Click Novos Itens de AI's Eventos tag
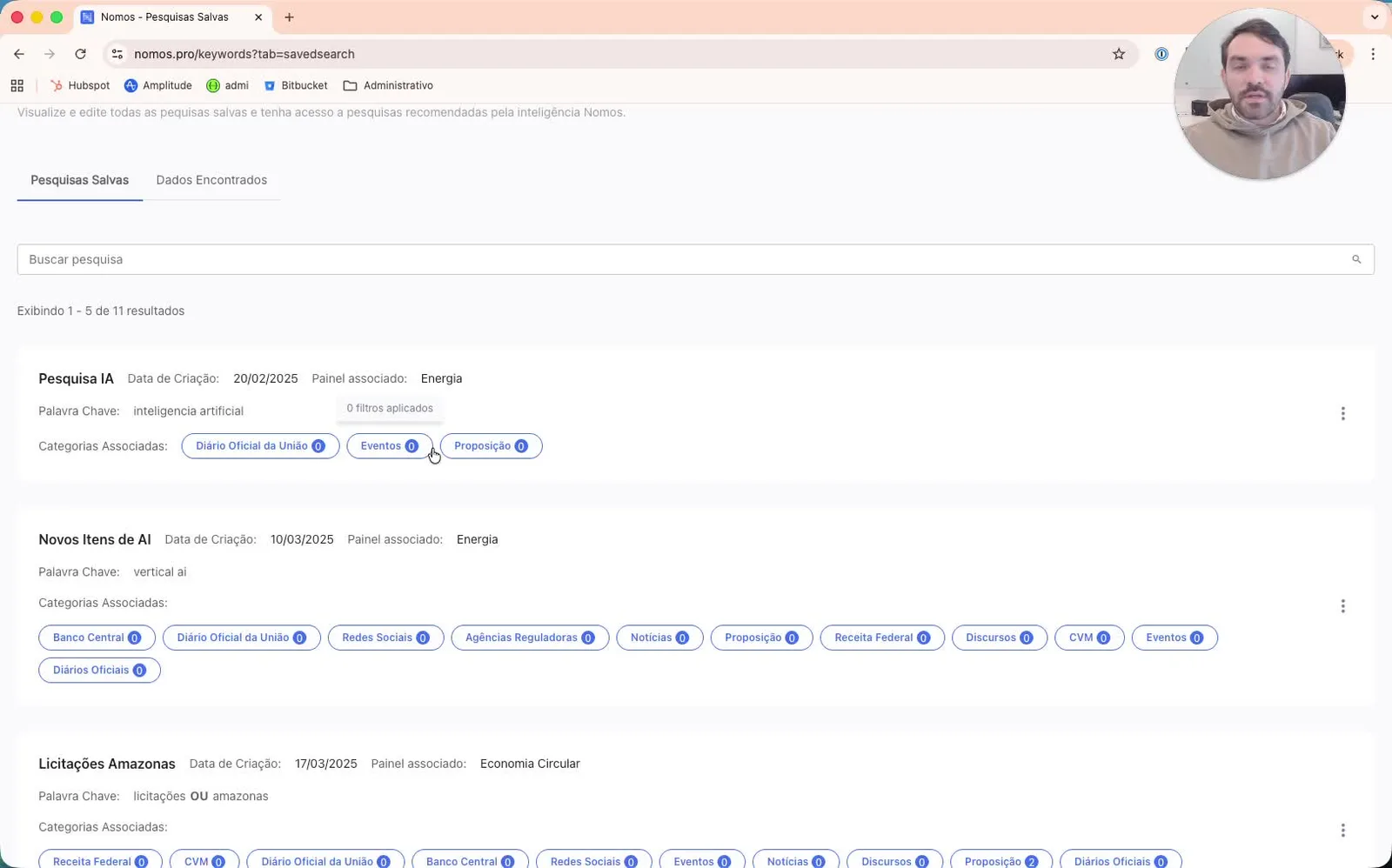This screenshot has width=1392, height=868. coord(1174,638)
